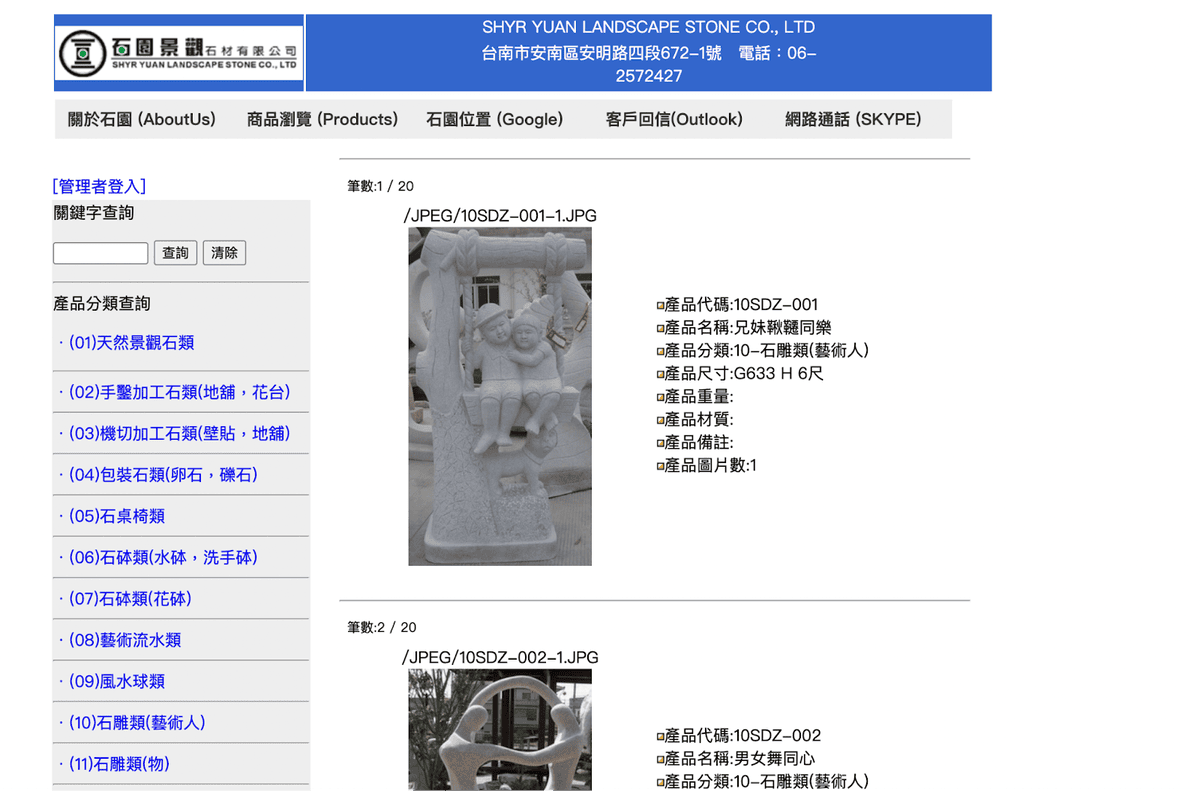The width and height of the screenshot is (1200, 791).
Task: Click record counter 筆數:2 / 20
Action: click(x=382, y=627)
